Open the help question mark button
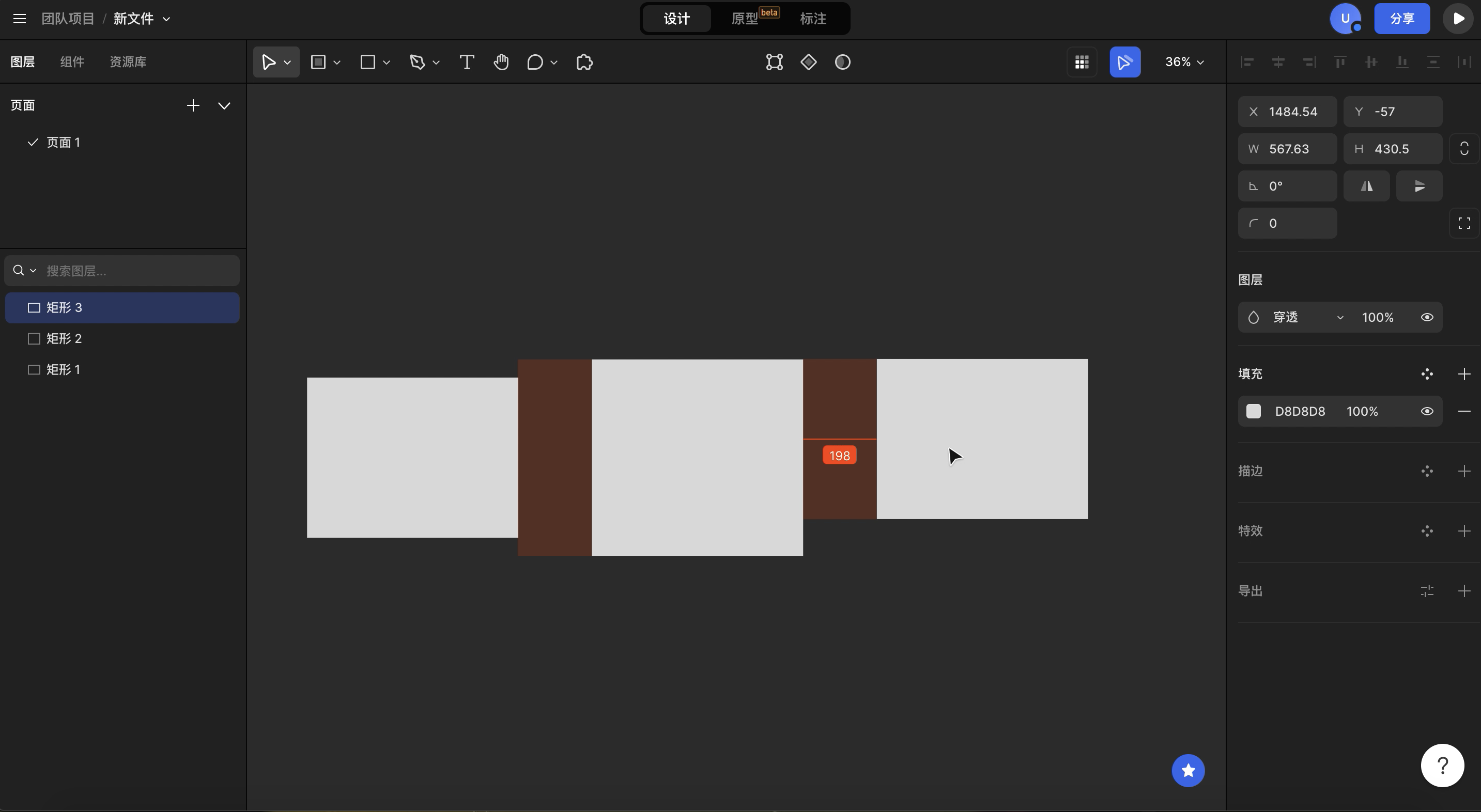 (1442, 766)
